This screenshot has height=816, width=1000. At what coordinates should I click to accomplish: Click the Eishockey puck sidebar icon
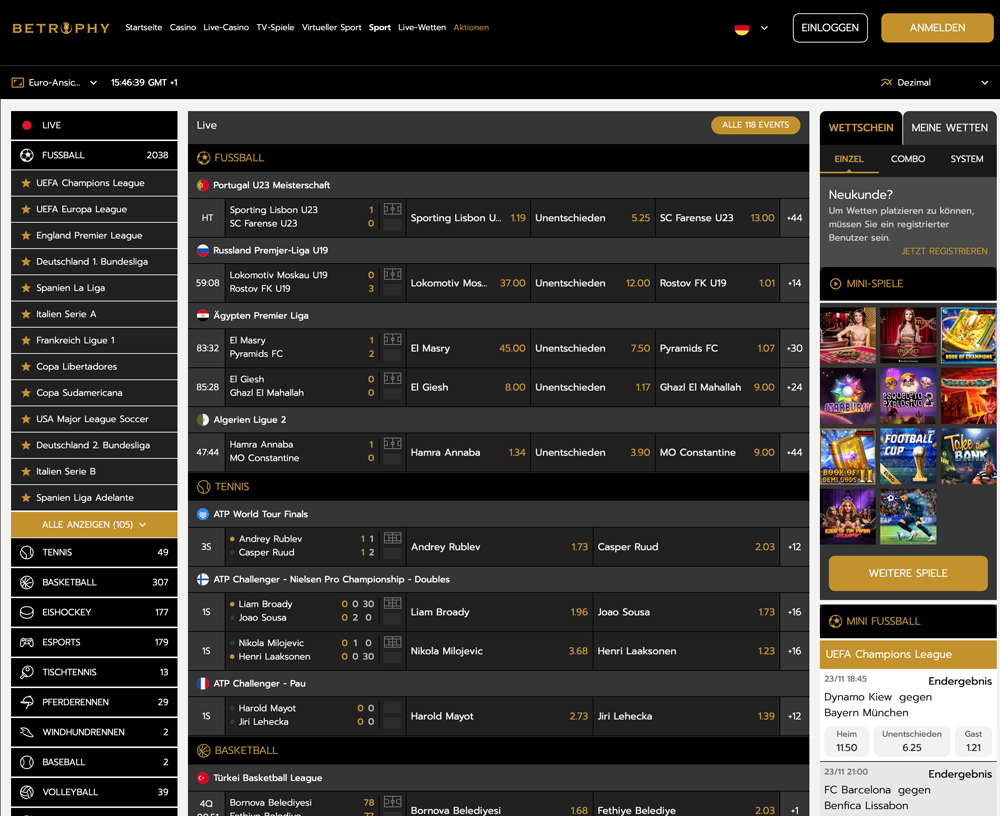click(x=27, y=612)
